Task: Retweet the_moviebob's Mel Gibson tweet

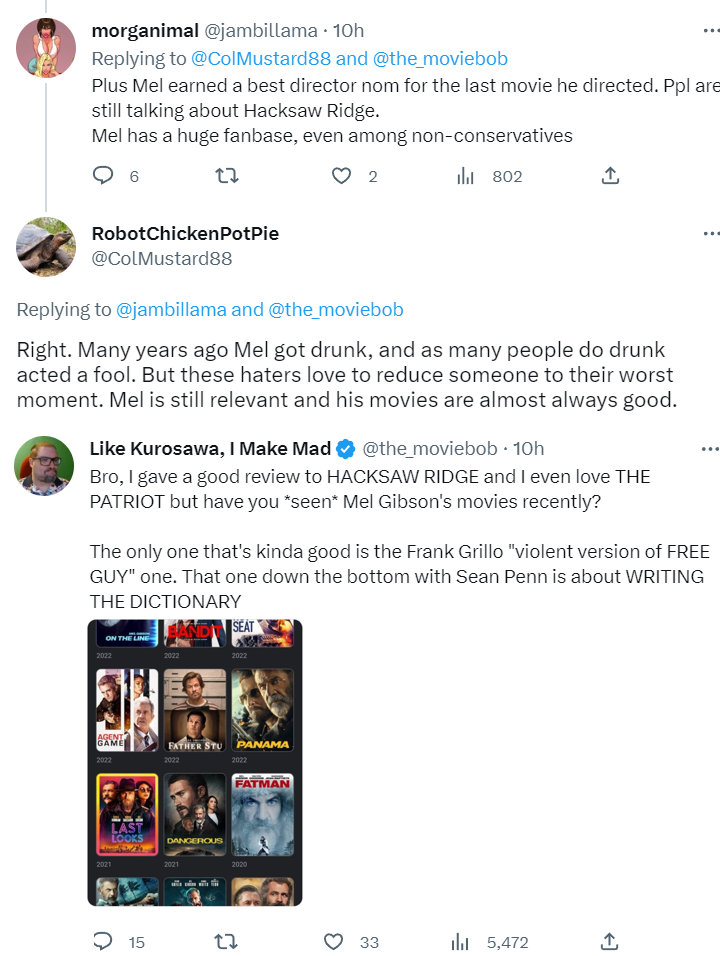Action: pos(227,942)
